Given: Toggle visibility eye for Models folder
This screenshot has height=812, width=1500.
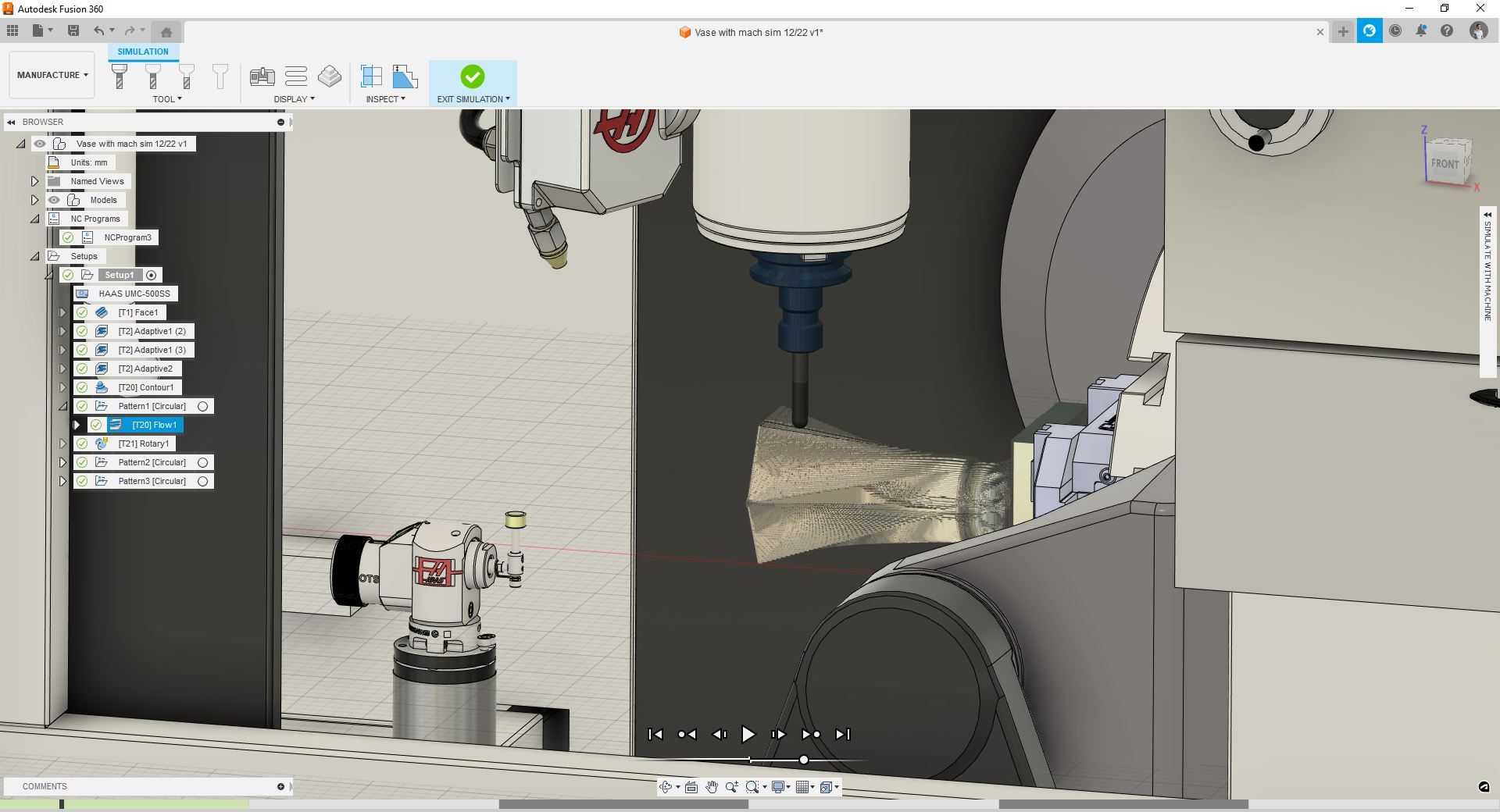Looking at the screenshot, I should pos(54,200).
